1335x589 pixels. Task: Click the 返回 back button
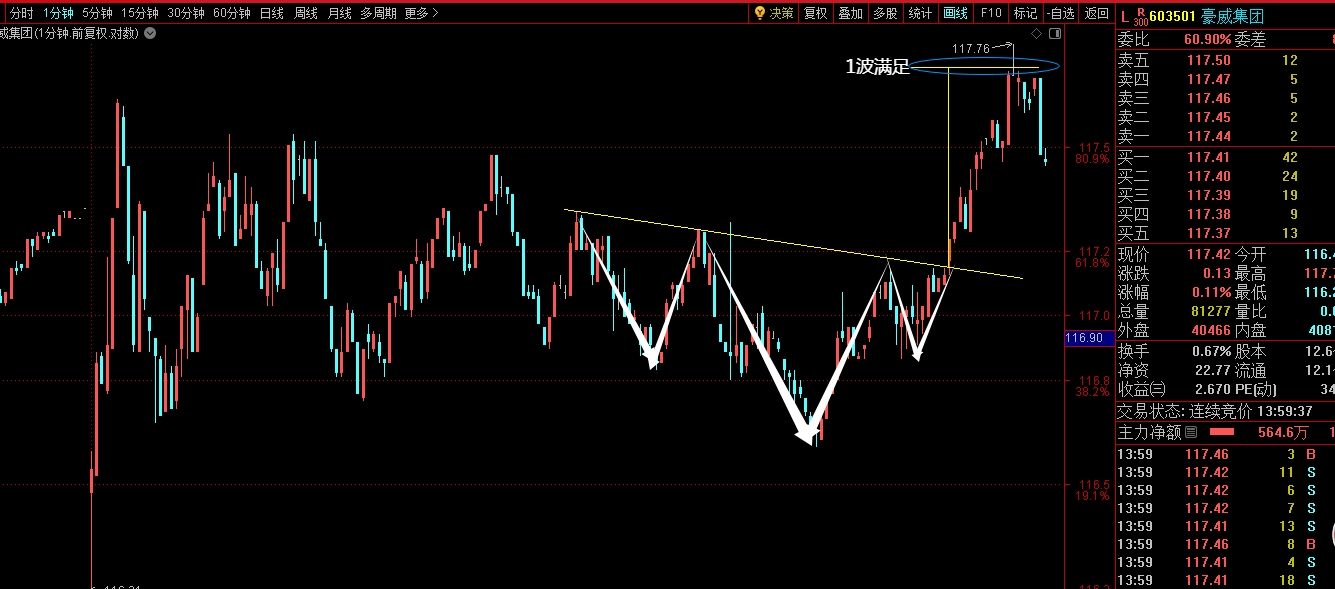1097,13
